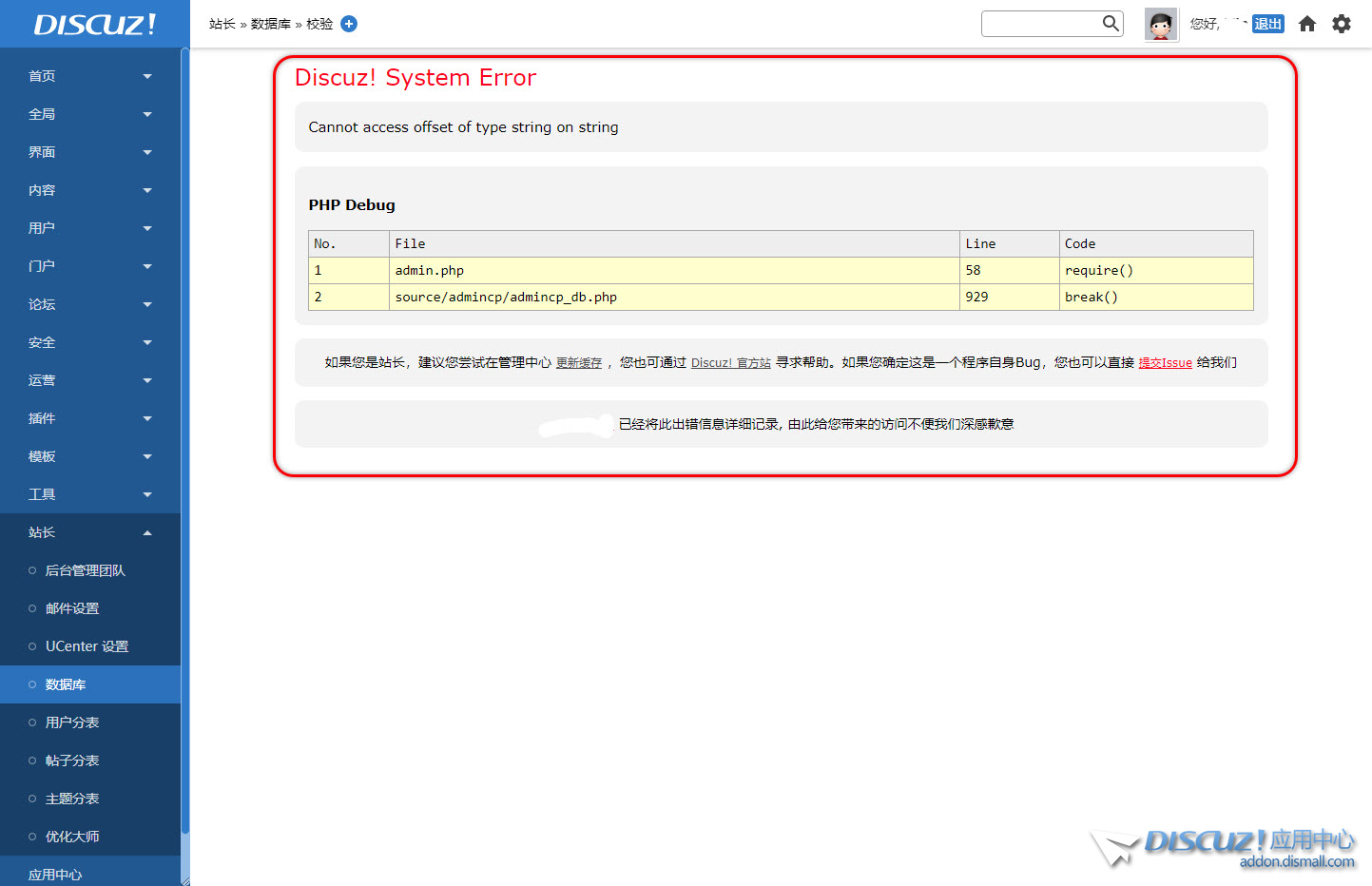
Task: Open the 应用中心 sidebar menu
Action: coord(90,873)
